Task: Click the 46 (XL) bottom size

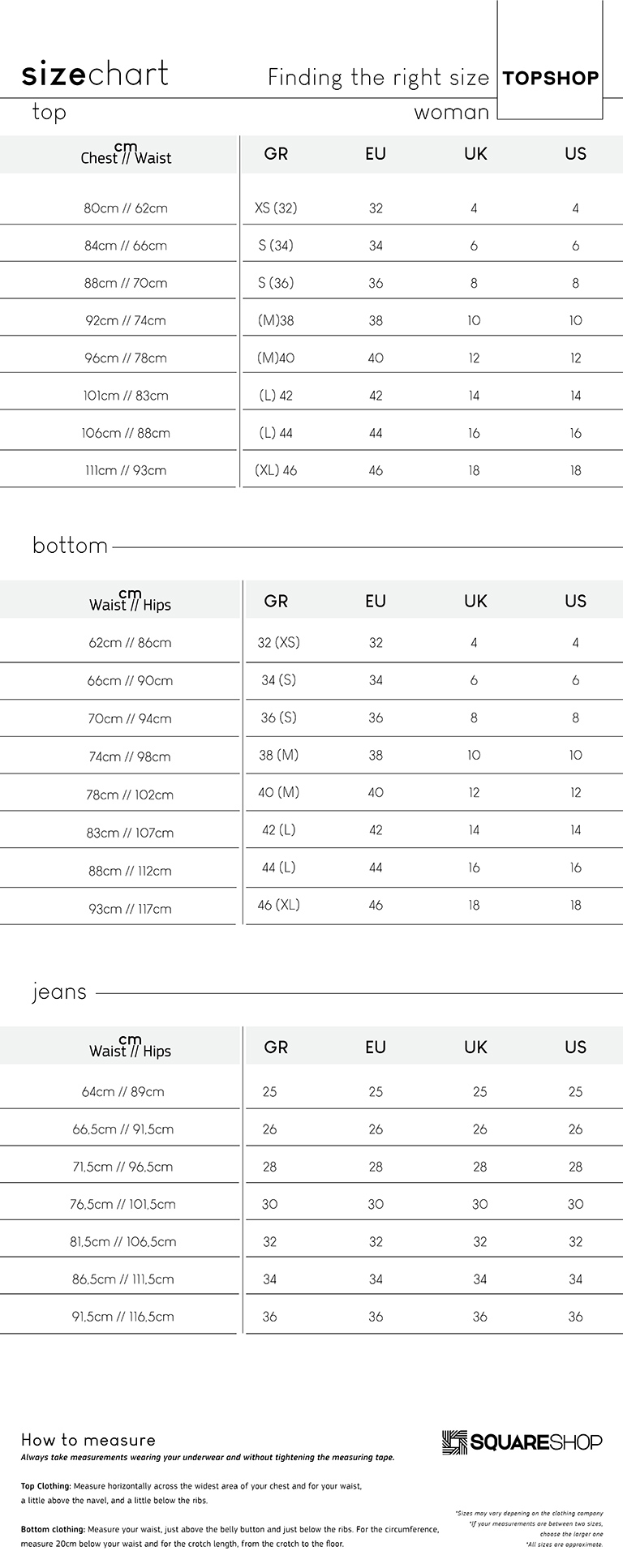Action: click(278, 905)
